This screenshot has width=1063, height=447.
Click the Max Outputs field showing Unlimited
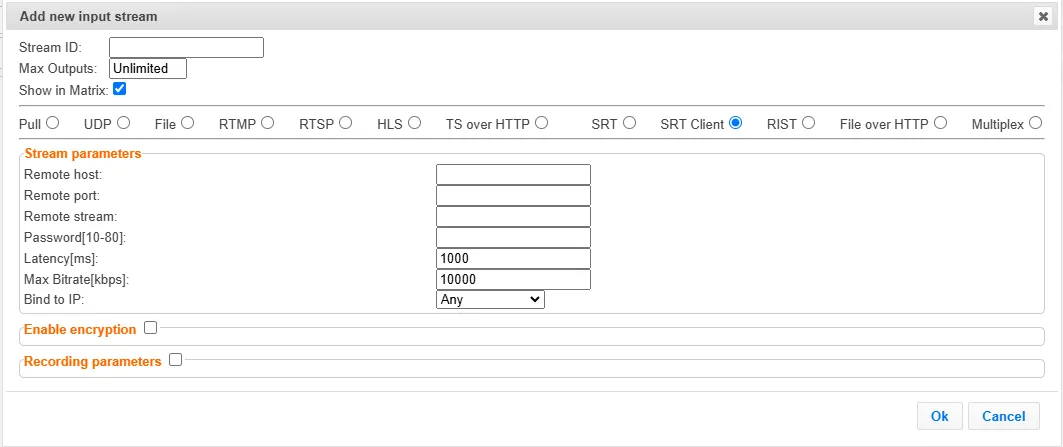click(147, 69)
